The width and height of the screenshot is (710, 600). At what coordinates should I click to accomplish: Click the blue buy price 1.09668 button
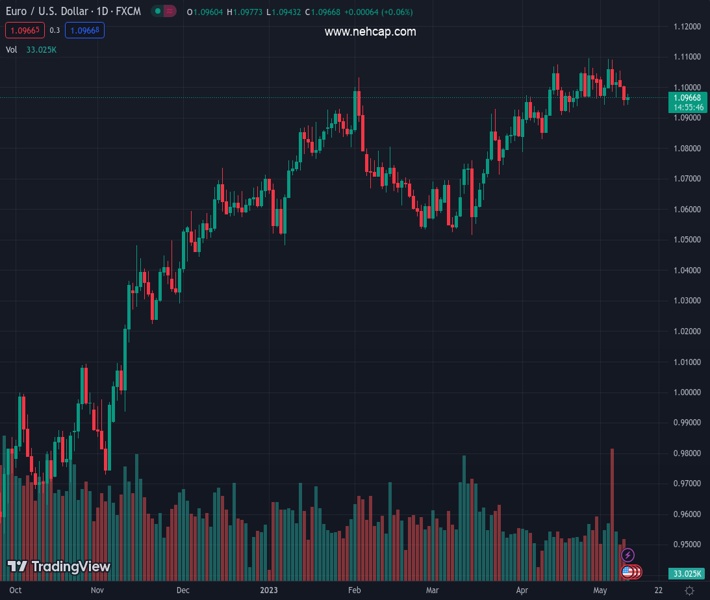point(85,30)
